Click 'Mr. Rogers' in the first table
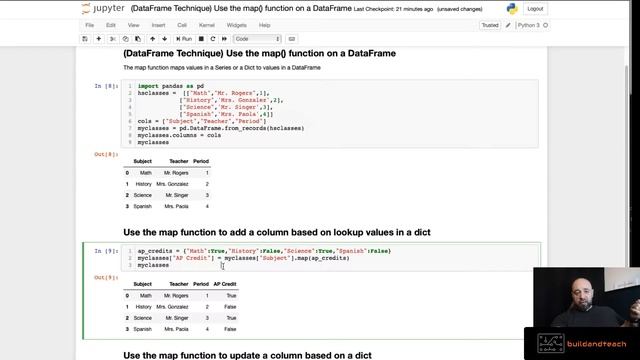The image size is (640, 360). tap(176, 173)
